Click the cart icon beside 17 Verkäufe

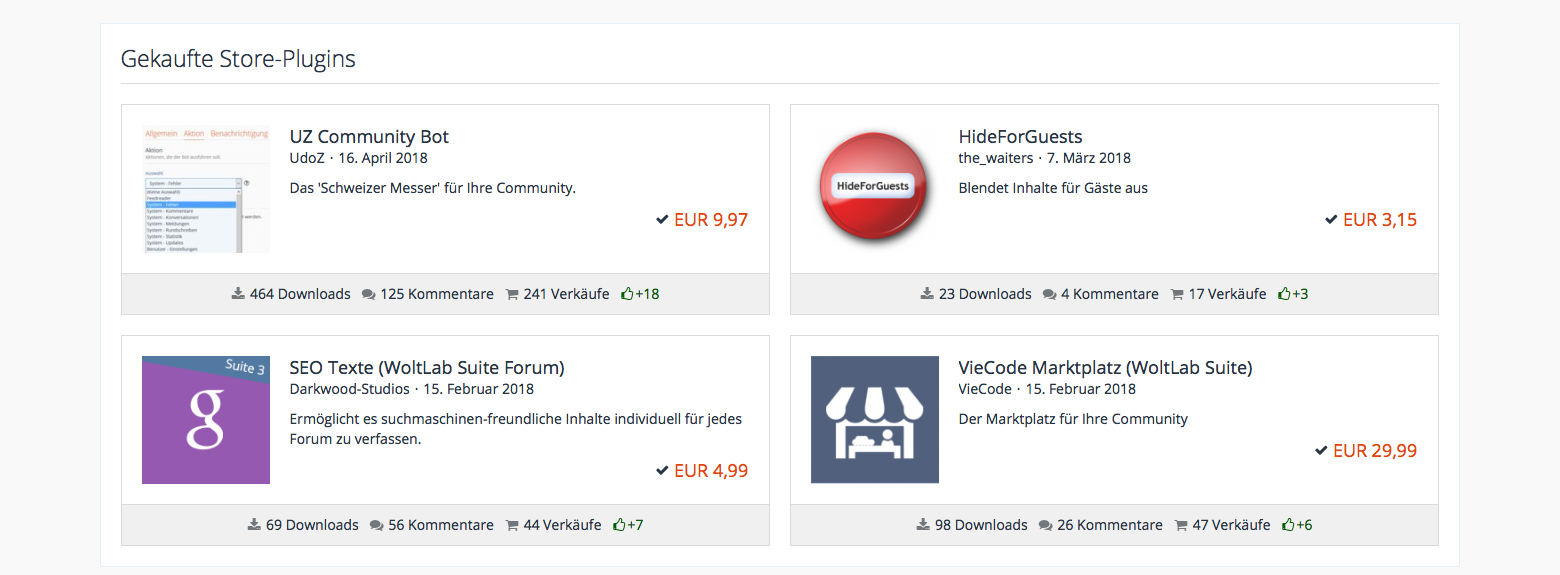tap(1177, 294)
